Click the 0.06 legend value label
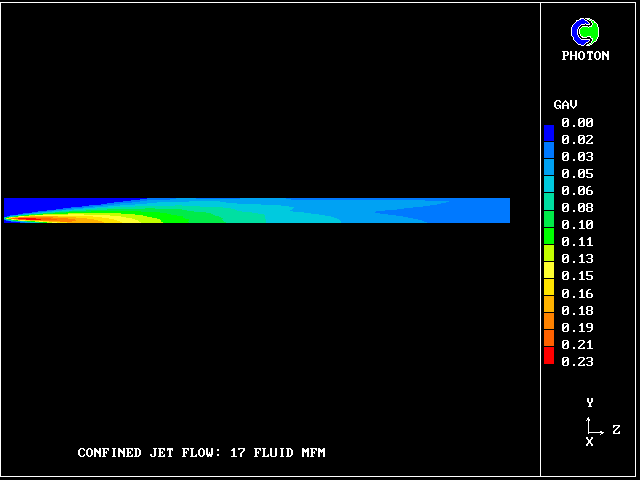The width and height of the screenshot is (640, 480). pos(577,191)
